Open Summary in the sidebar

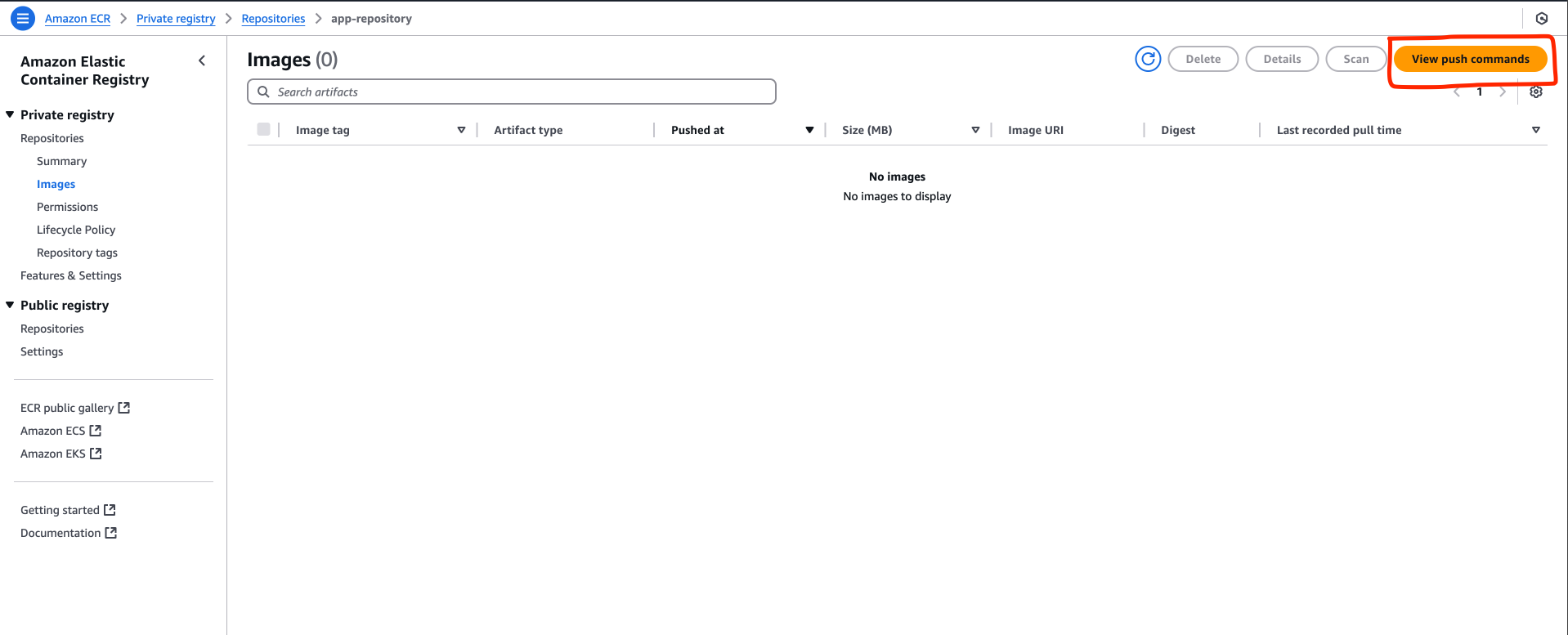coord(61,161)
